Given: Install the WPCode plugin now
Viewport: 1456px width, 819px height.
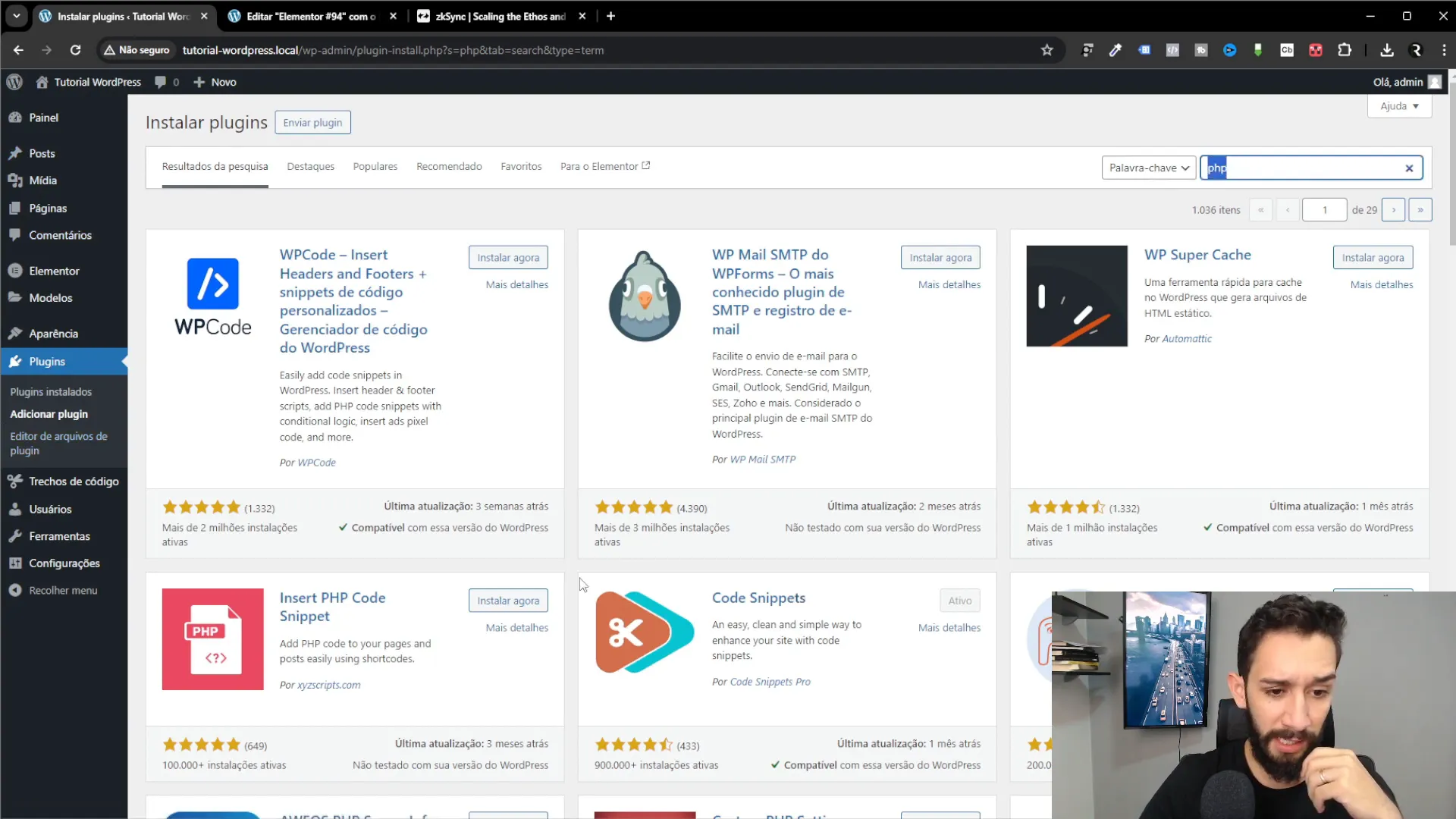Looking at the screenshot, I should (x=508, y=258).
